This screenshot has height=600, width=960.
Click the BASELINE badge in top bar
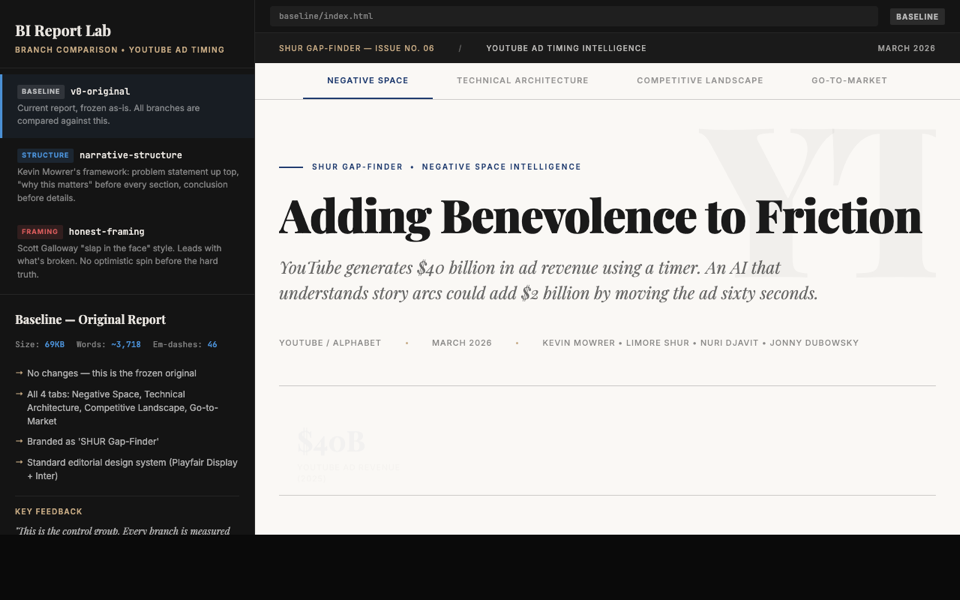917,16
